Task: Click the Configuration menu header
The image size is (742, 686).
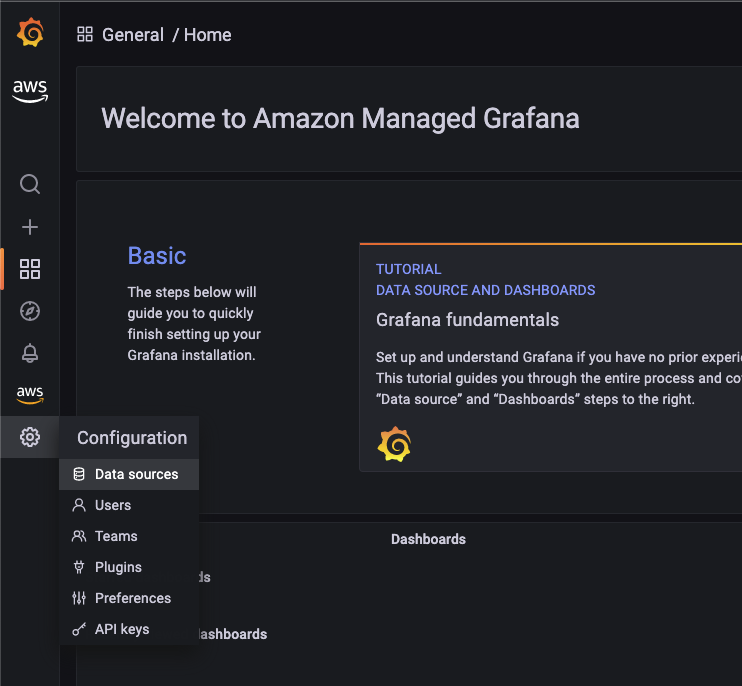Action: coord(129,438)
